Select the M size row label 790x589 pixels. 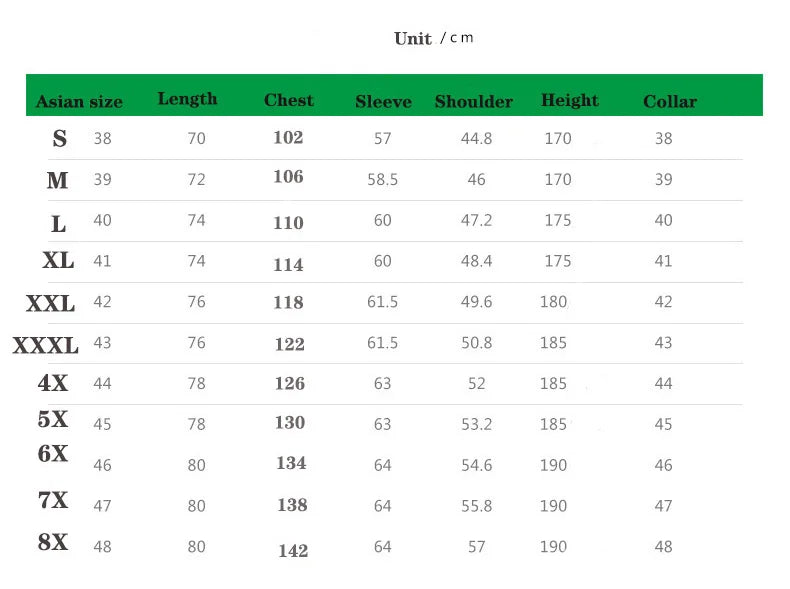click(58, 181)
